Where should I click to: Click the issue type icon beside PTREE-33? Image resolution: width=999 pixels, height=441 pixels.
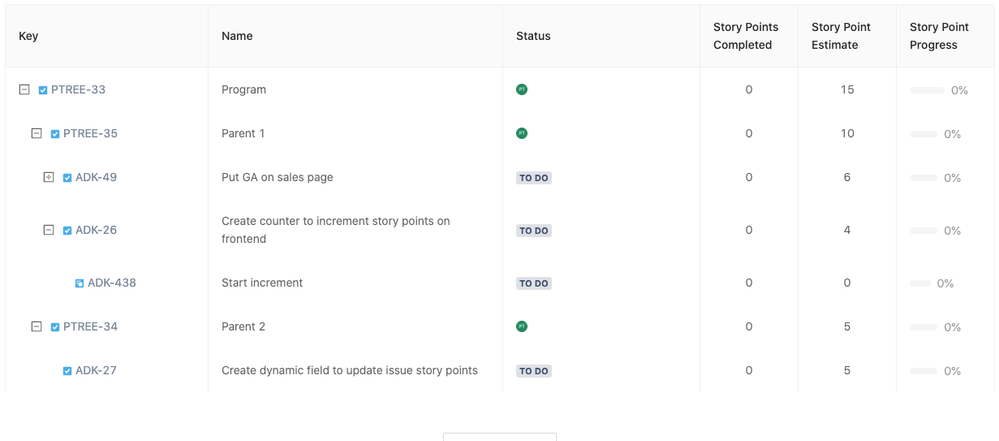[43, 90]
